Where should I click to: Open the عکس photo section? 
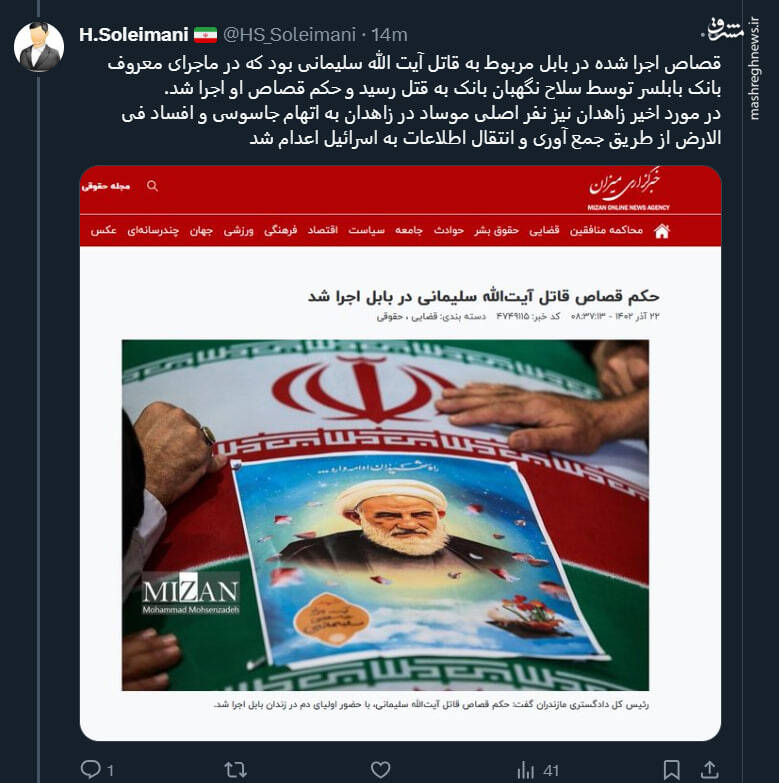pos(103,230)
